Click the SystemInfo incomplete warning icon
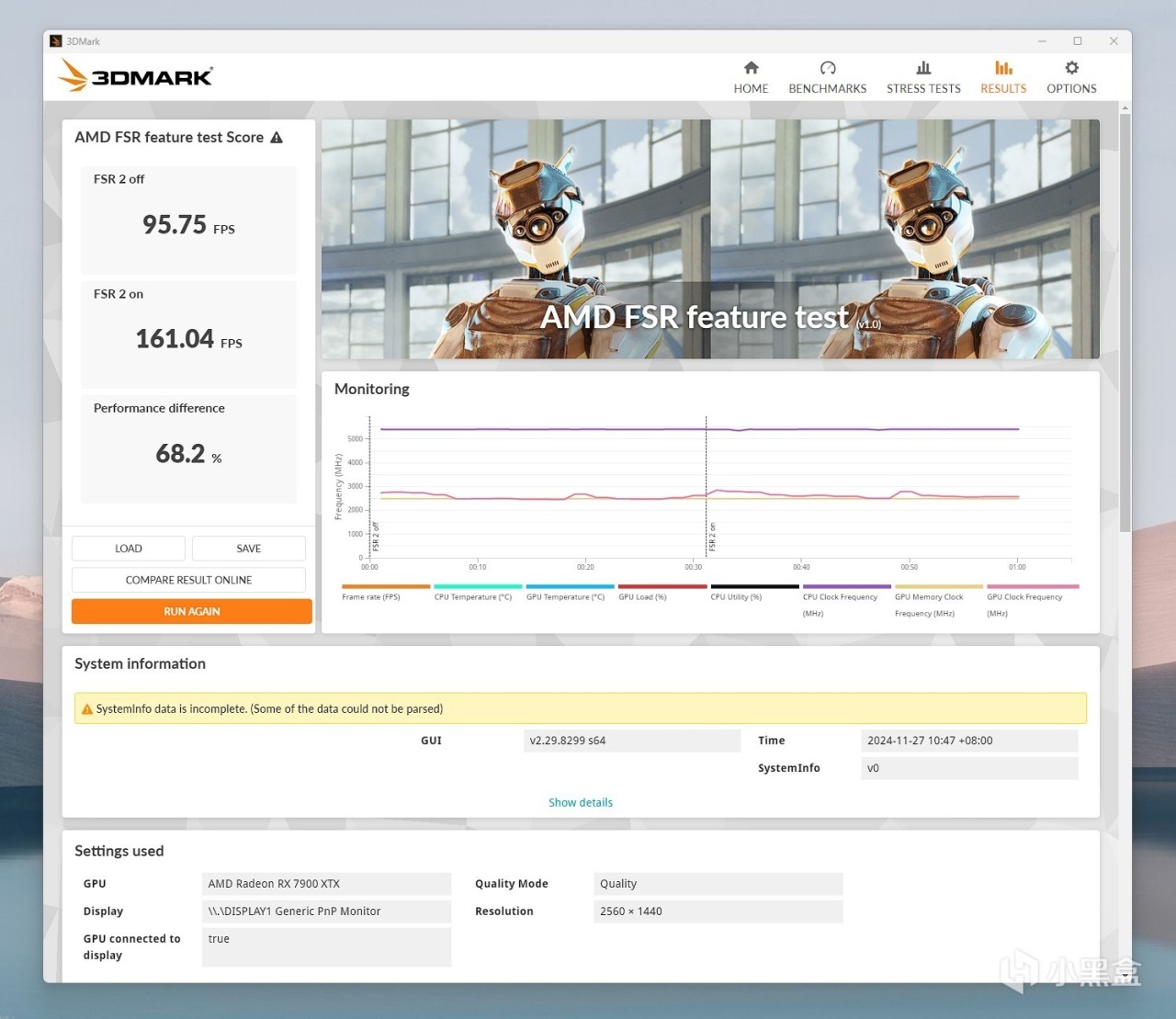1176x1019 pixels. point(87,709)
